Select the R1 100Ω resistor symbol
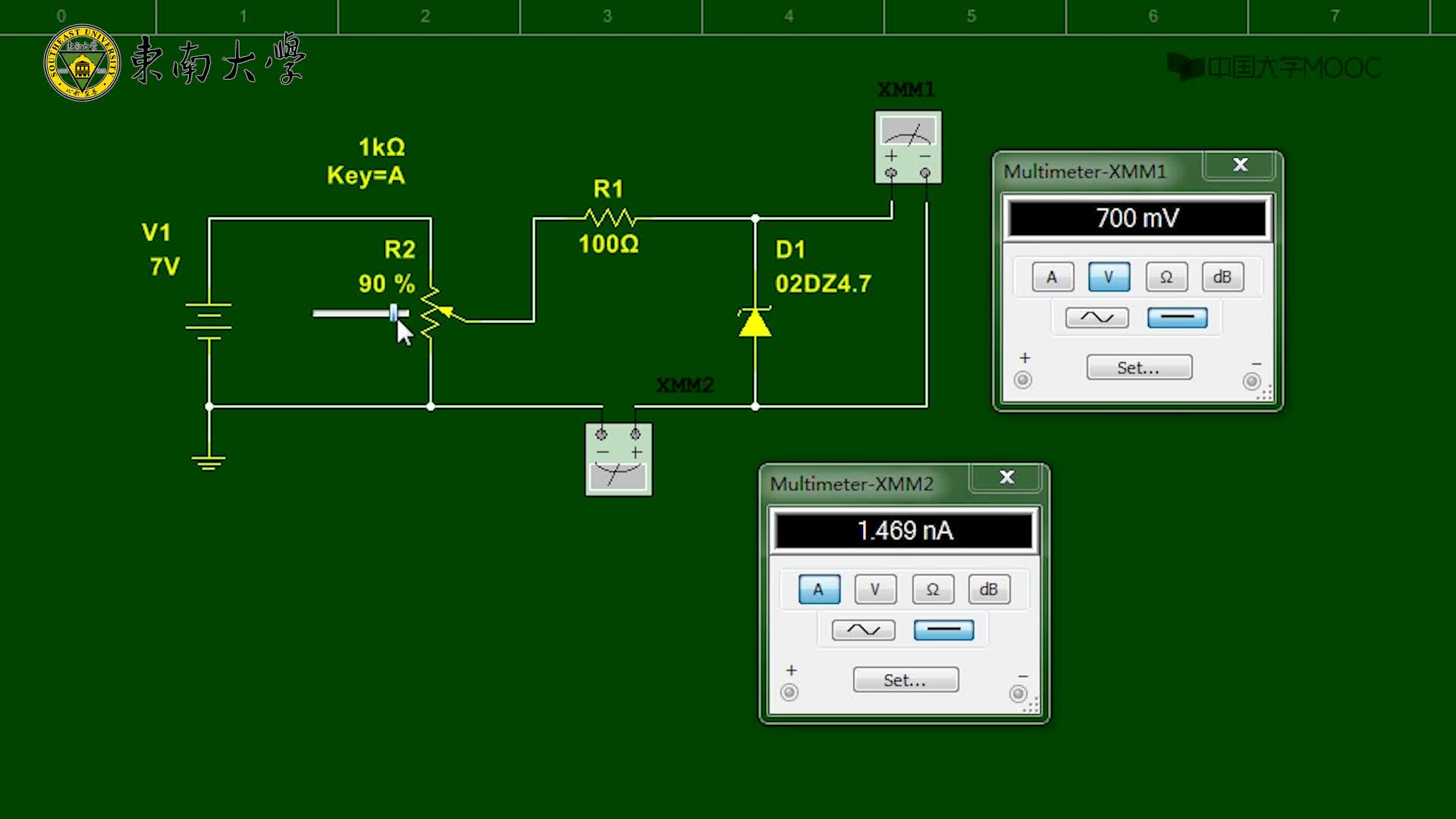Image resolution: width=1456 pixels, height=819 pixels. coord(610,218)
